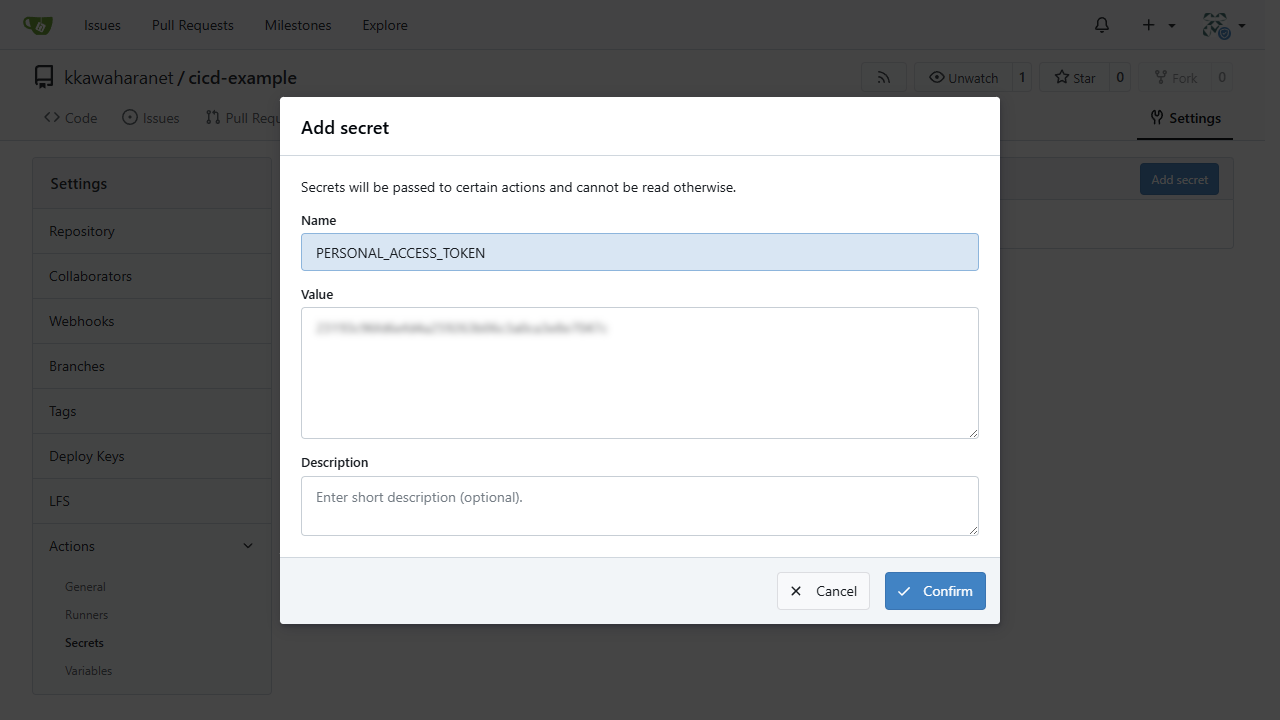Open the notifications bell icon
This screenshot has width=1280, height=720.
pyautogui.click(x=1102, y=25)
